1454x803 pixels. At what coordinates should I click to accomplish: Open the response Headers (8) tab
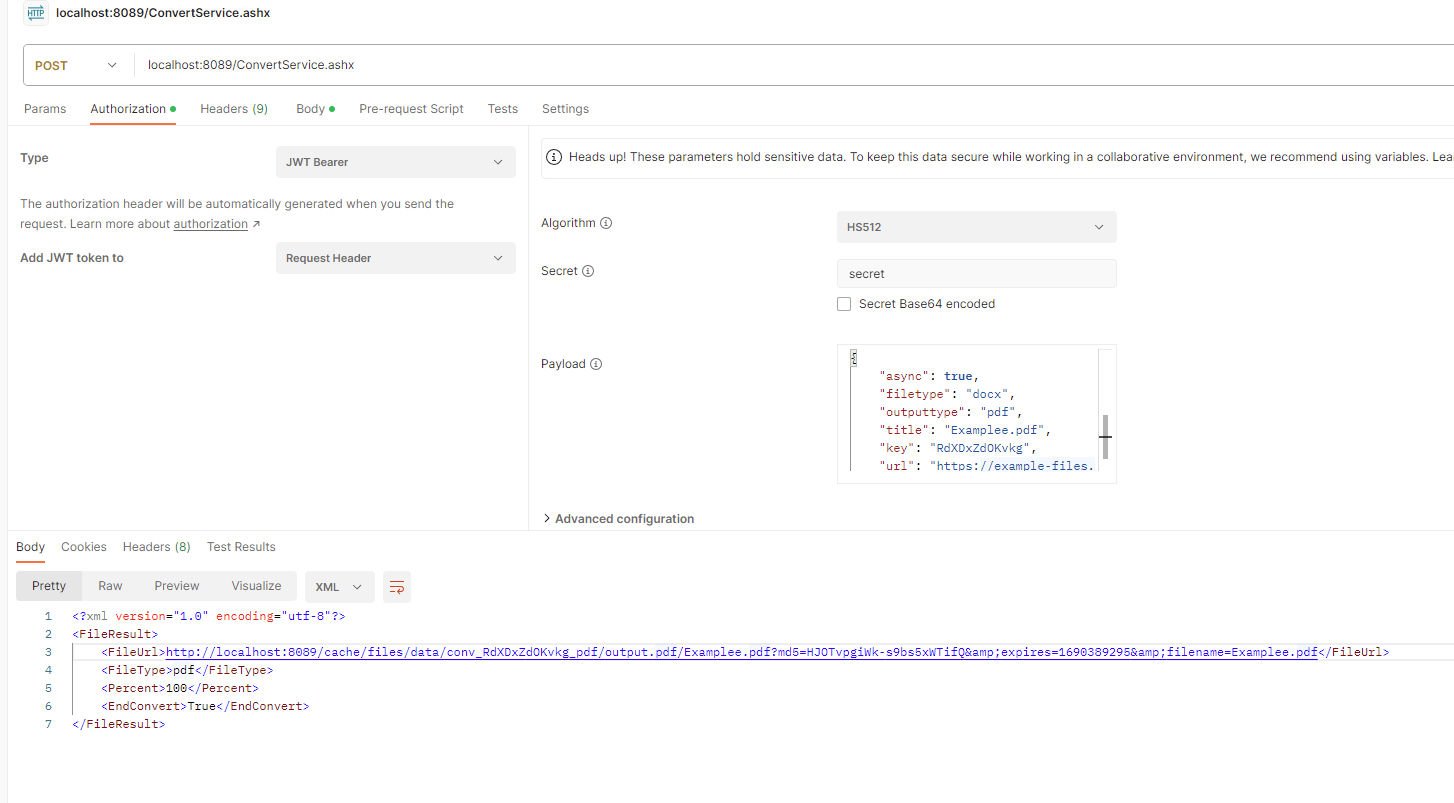tap(157, 547)
